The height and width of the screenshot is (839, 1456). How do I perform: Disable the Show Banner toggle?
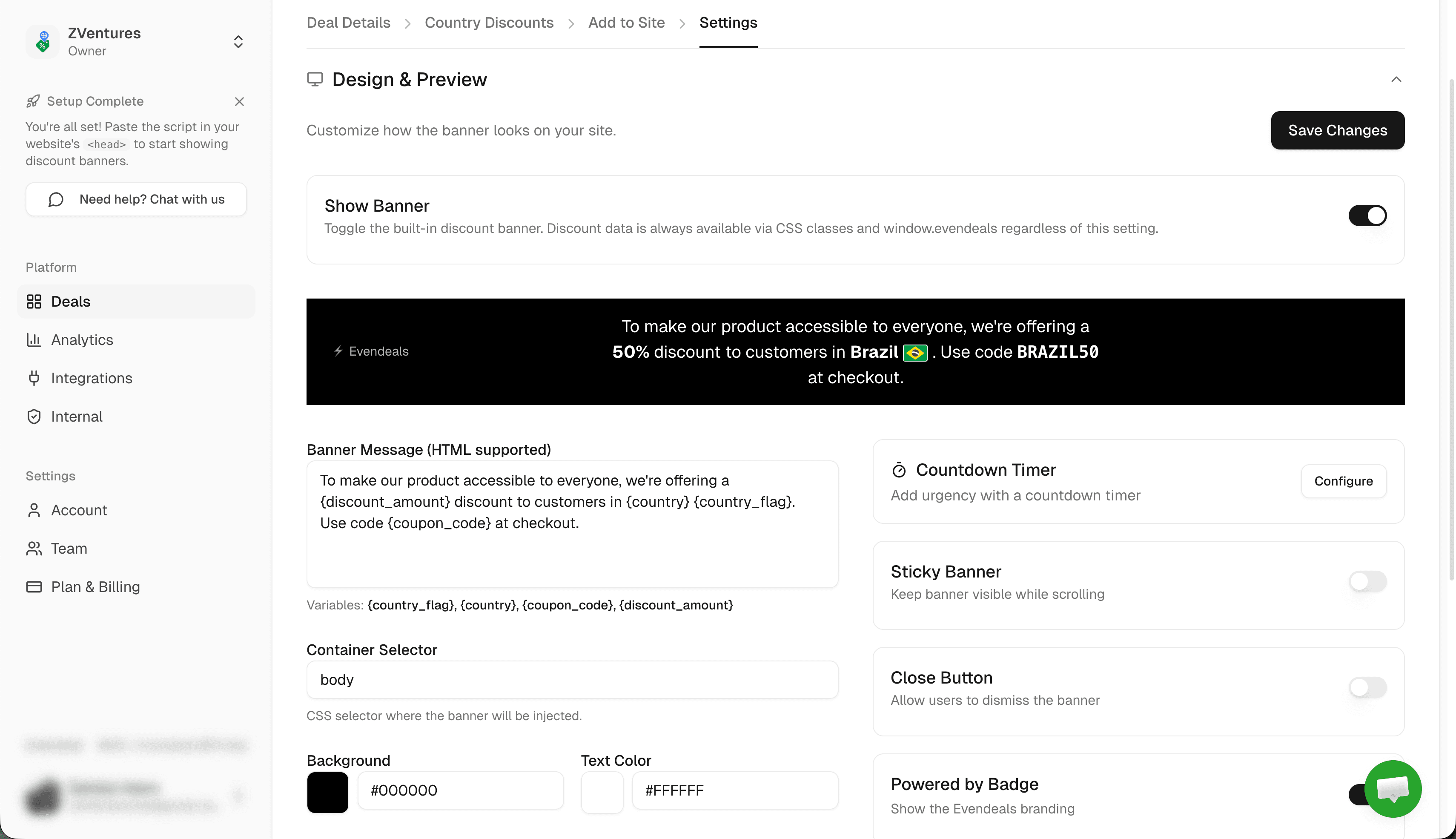click(x=1367, y=215)
